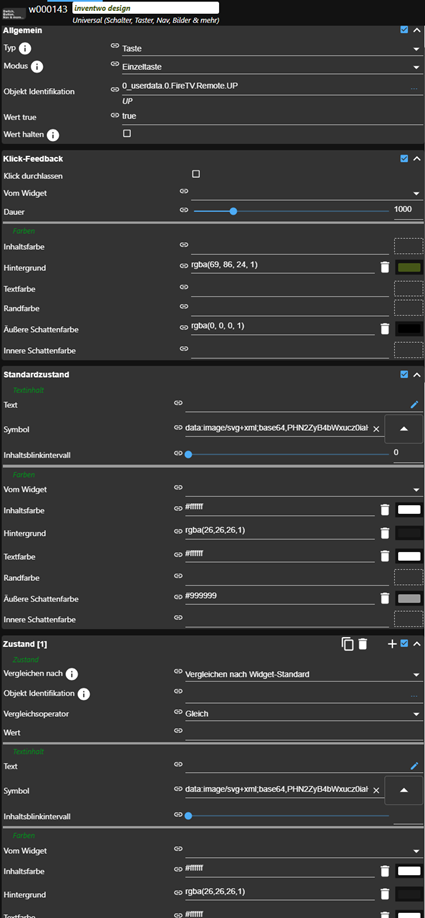Edit Klick-Feedback Hintergrund rgba(69, 86, 24, 1) field
425x918 pixels.
(x=283, y=266)
